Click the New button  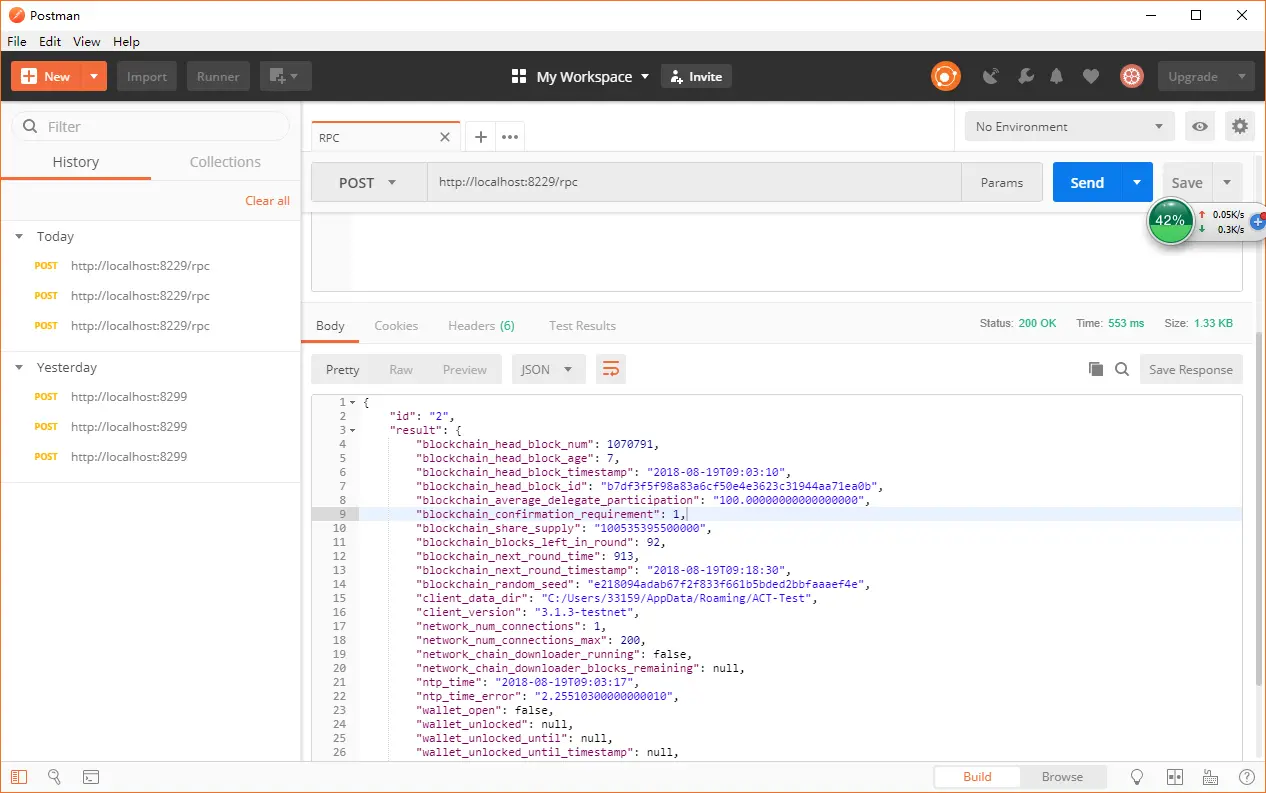[x=45, y=76]
